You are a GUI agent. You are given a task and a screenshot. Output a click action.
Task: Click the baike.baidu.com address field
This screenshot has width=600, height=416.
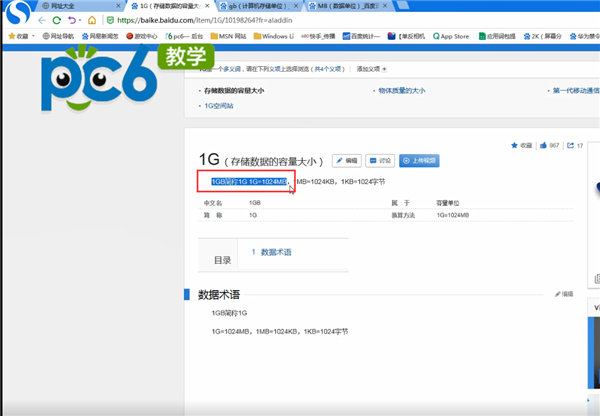tap(205, 20)
